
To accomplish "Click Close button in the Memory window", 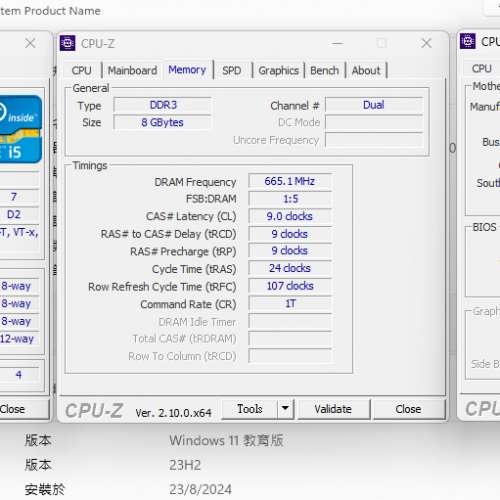I will [408, 409].
